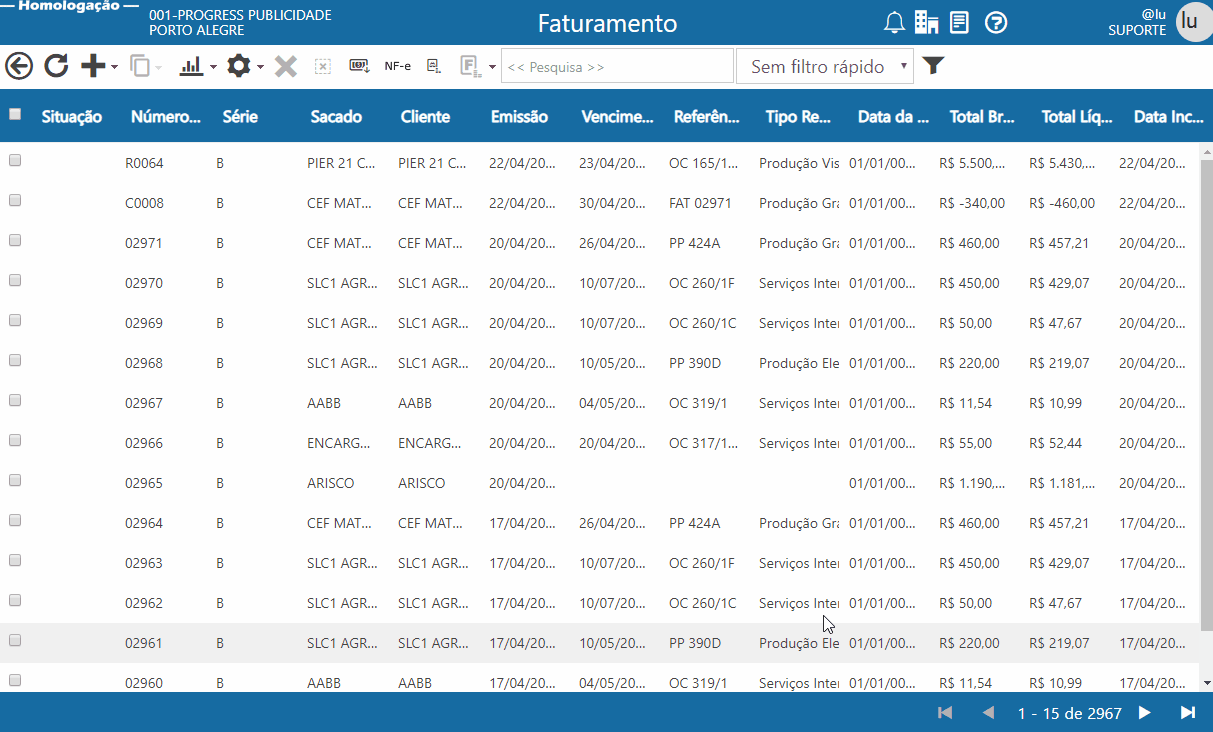Expand the F document dropdown arrow
Viewport: 1213px width, 732px height.
[x=492, y=67]
